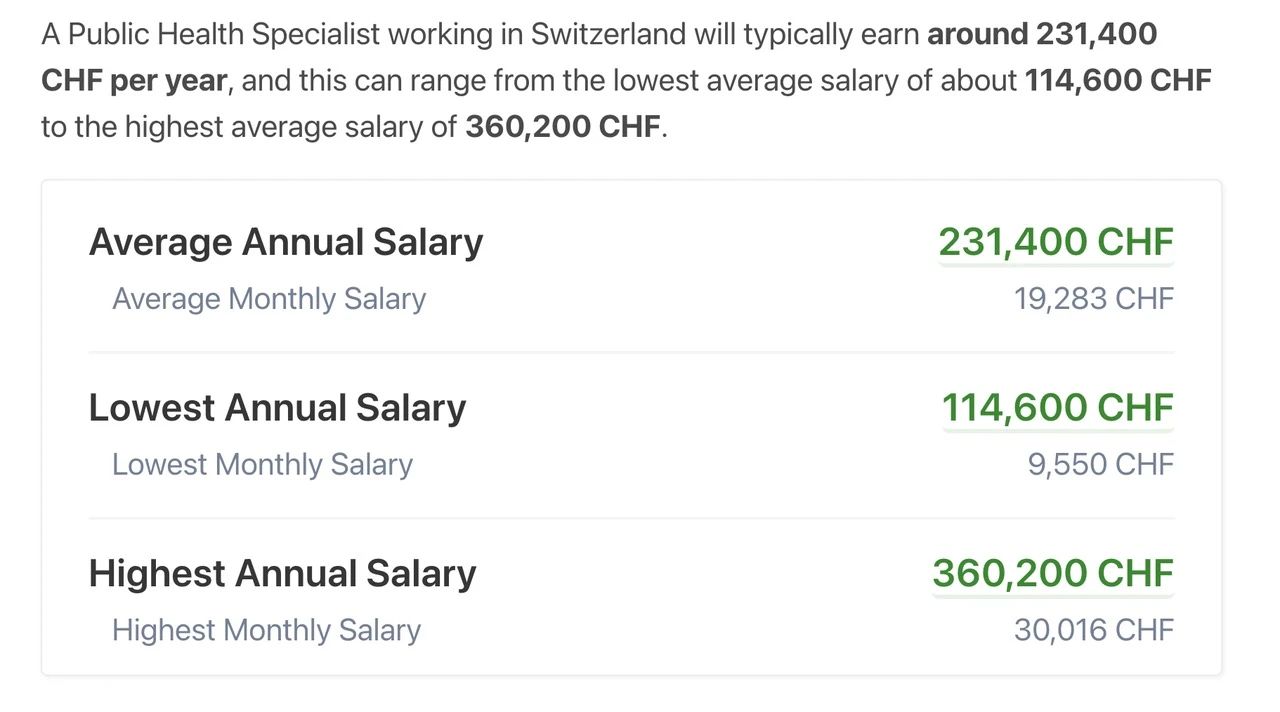The image size is (1280, 712).
Task: Select the Lowest Annual Salary heading
Action: (x=277, y=408)
